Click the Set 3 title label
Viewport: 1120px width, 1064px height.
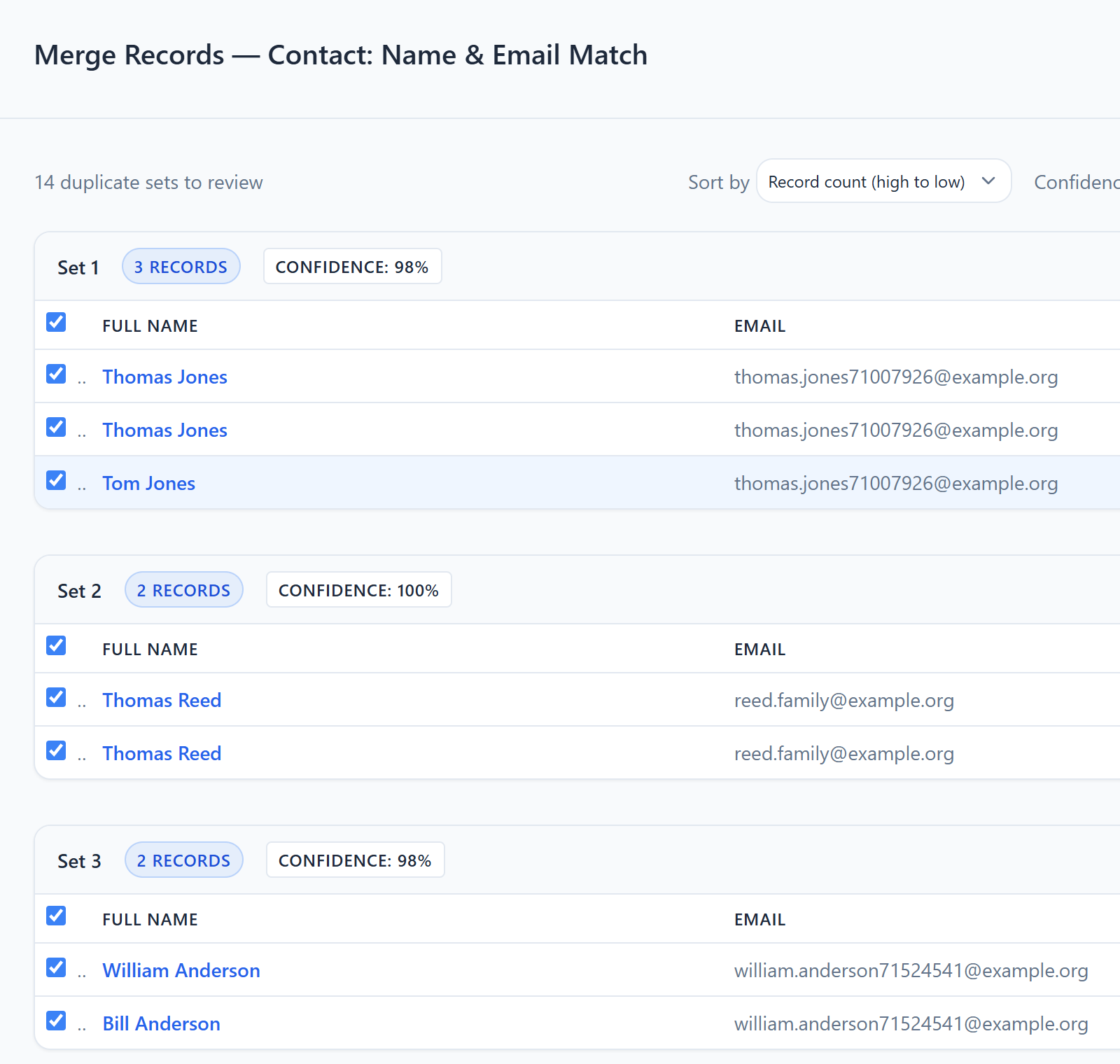[x=79, y=861]
